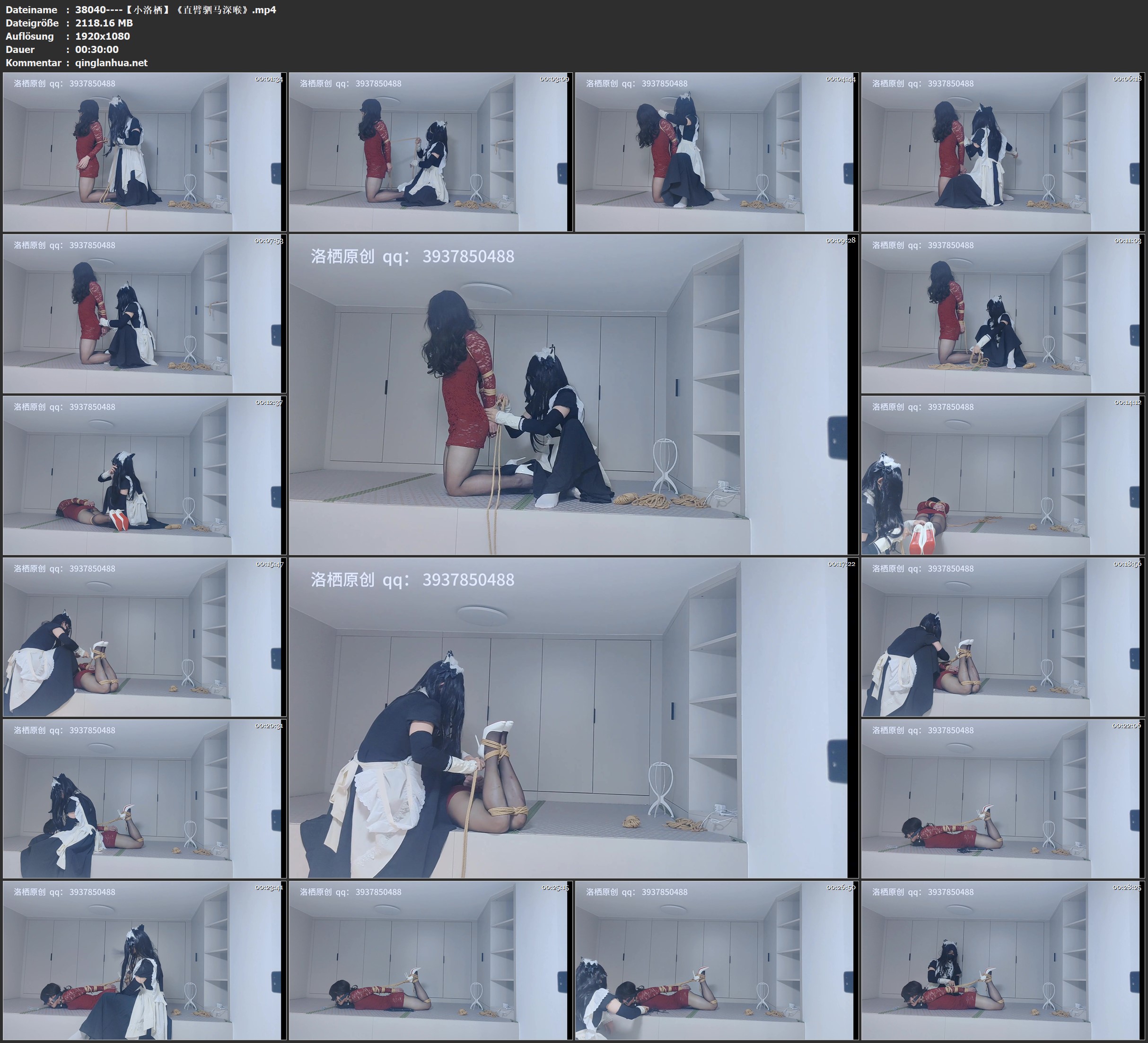Image resolution: width=1148 pixels, height=1043 pixels.
Task: Click the thumbnail timestamped 00:01:34
Action: pos(143,152)
